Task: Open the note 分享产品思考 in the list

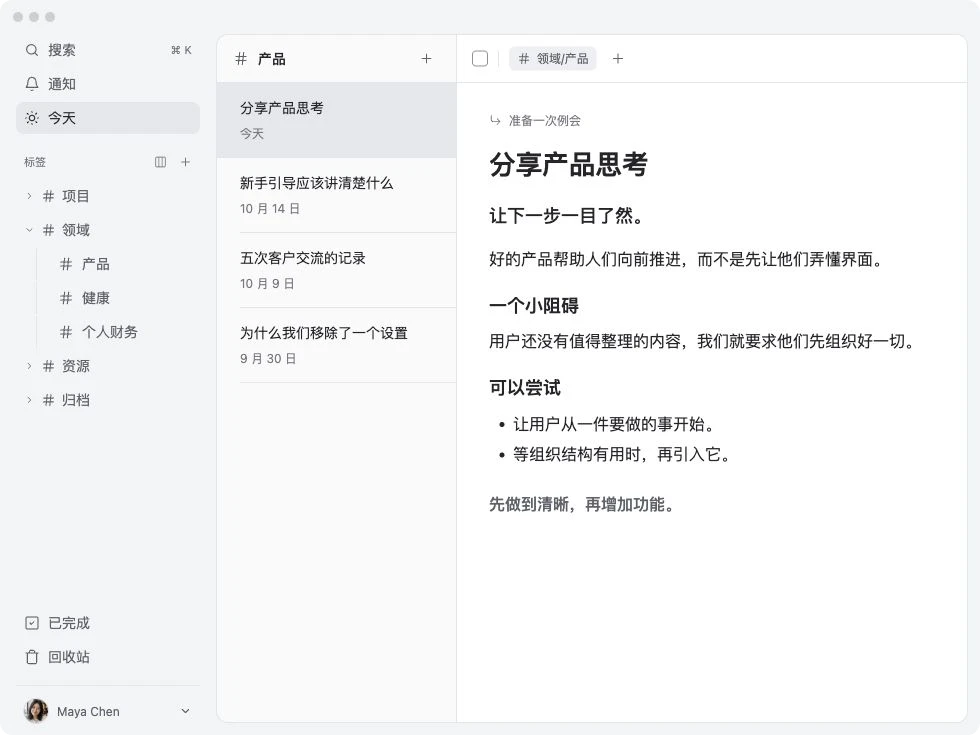Action: 336,120
